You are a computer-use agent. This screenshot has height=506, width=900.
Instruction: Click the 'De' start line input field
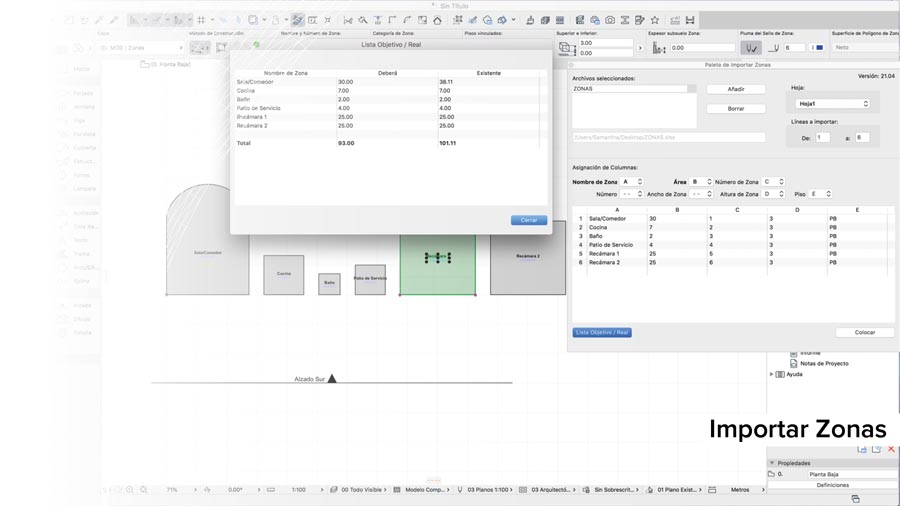822,137
